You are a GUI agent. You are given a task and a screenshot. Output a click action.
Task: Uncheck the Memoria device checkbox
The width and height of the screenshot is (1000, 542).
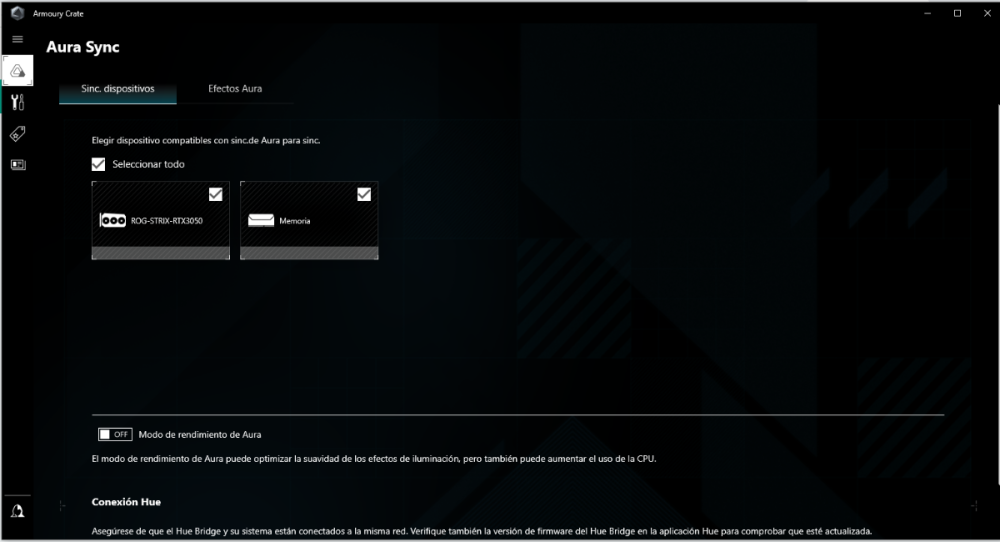point(364,194)
